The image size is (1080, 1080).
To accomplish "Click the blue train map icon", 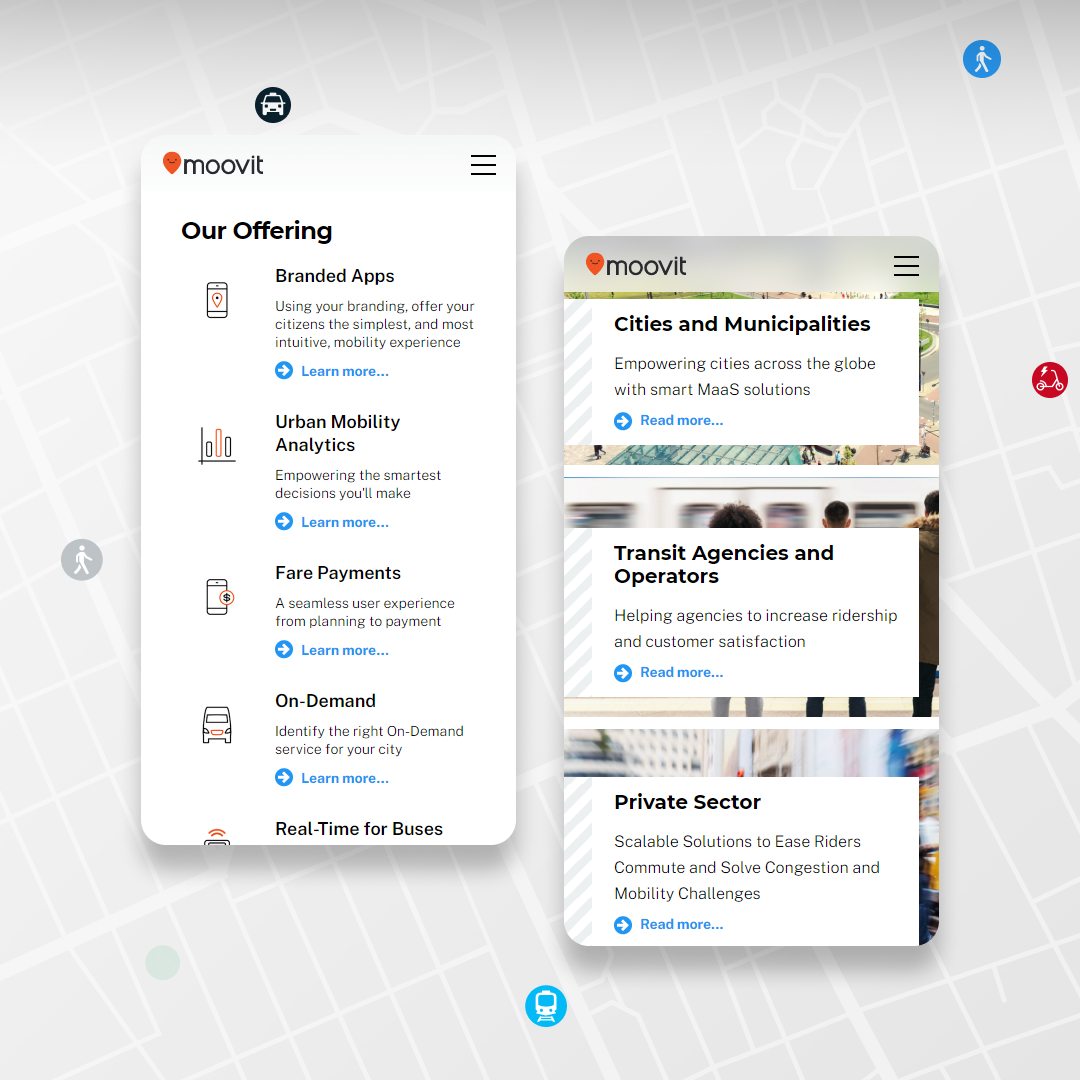I will pos(546,1006).
